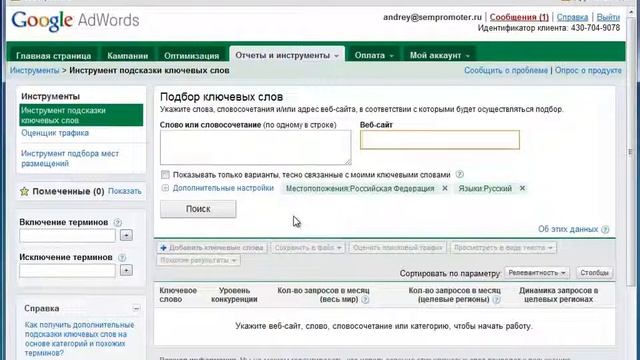Click the Ключевое слово column header
This screenshot has height=360, width=640.
[x=178, y=295]
